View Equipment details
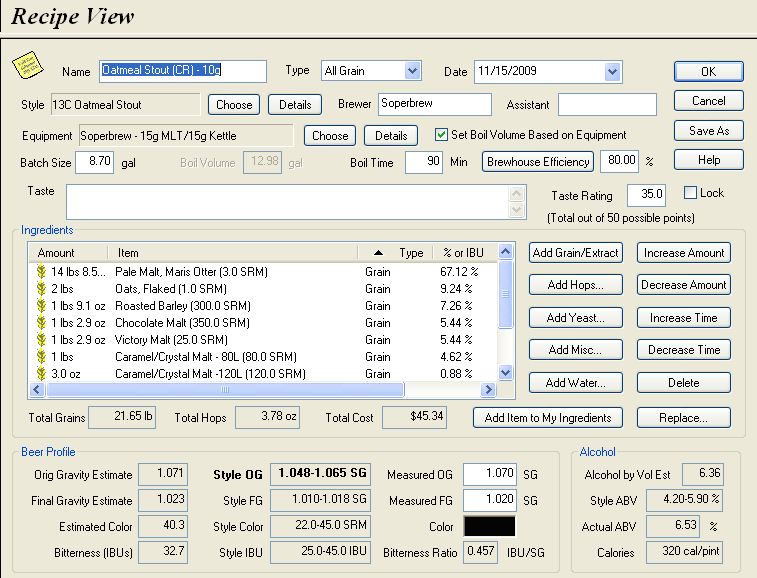Image resolution: width=757 pixels, height=578 pixels. [x=391, y=136]
